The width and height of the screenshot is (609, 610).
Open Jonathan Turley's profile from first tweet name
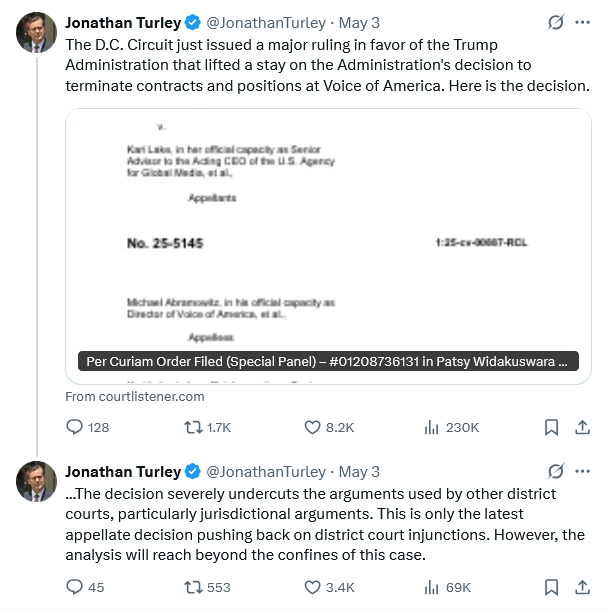tap(123, 23)
